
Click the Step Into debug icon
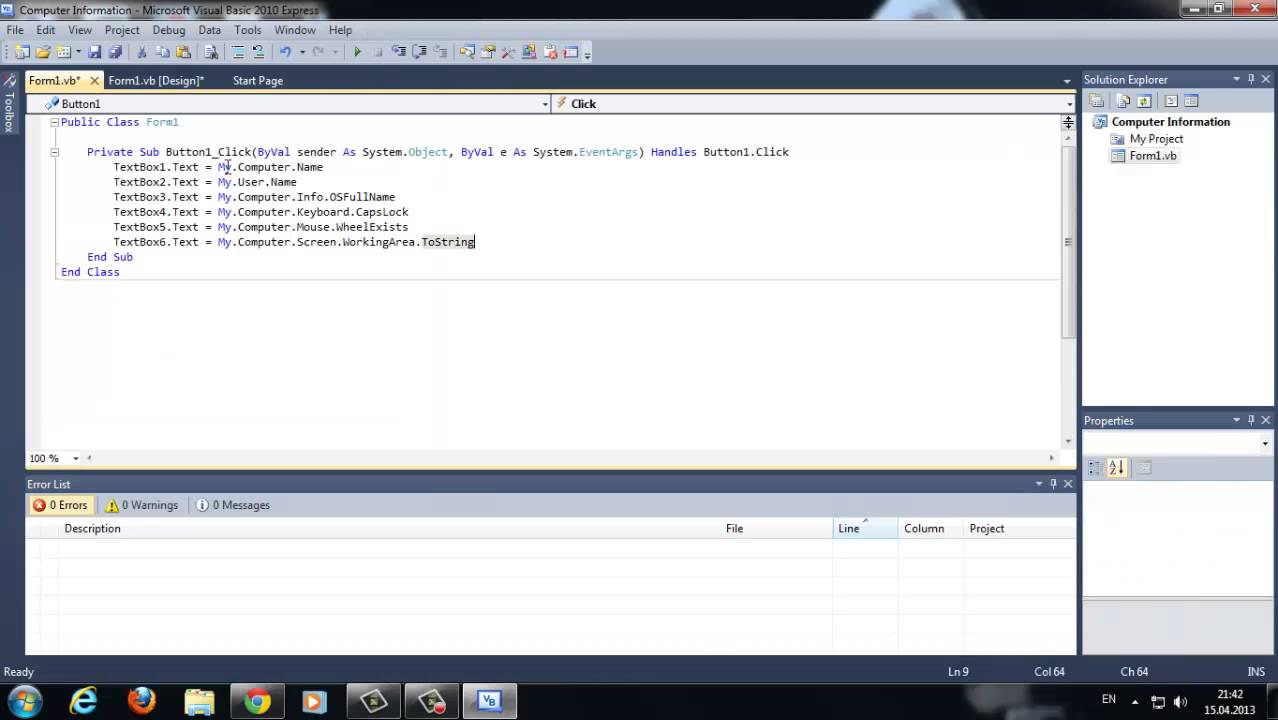click(x=399, y=52)
